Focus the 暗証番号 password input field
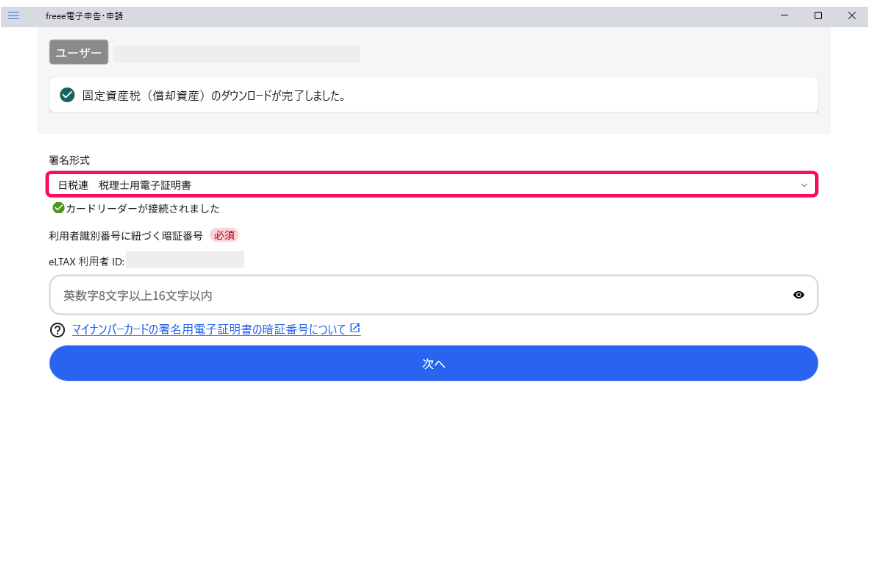The width and height of the screenshot is (869, 580). point(433,295)
